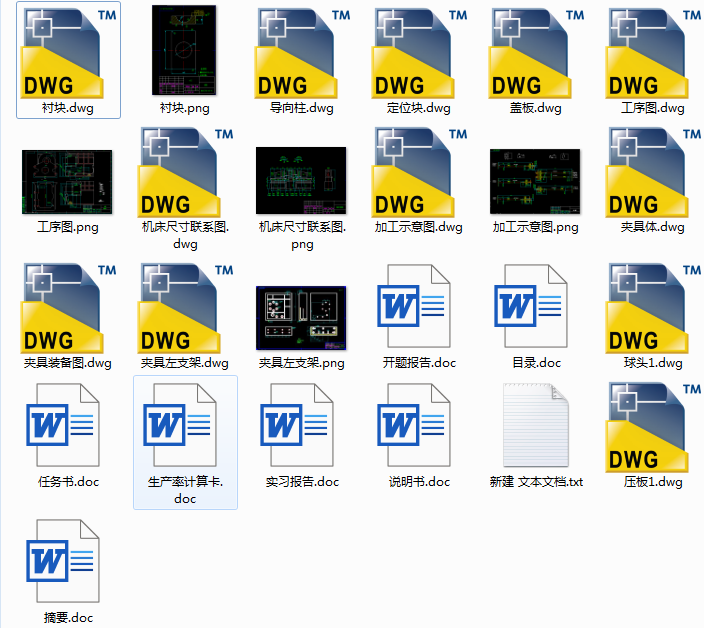Select the 工序图.dwg file icon

coord(653,53)
